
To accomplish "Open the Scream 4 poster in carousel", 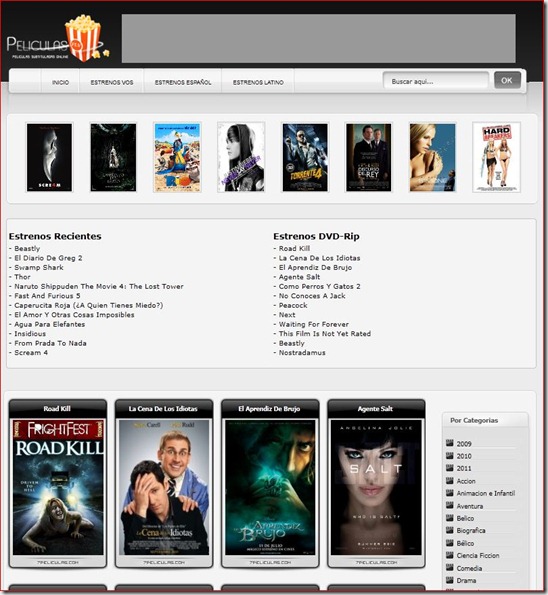I will point(49,157).
